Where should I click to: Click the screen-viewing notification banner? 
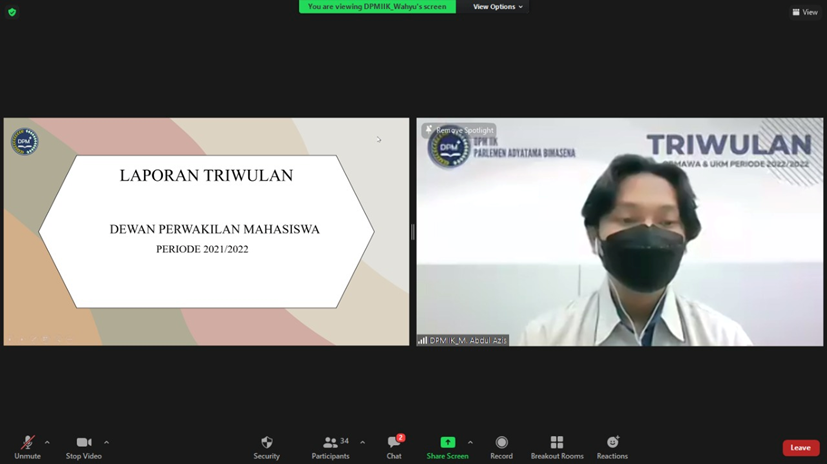coord(377,7)
